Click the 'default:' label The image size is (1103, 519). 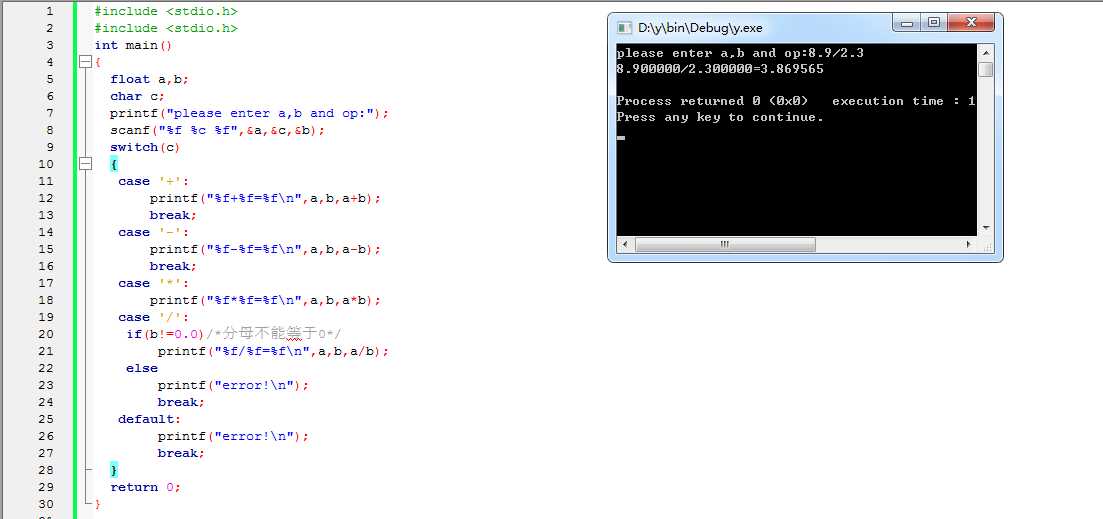(149, 419)
